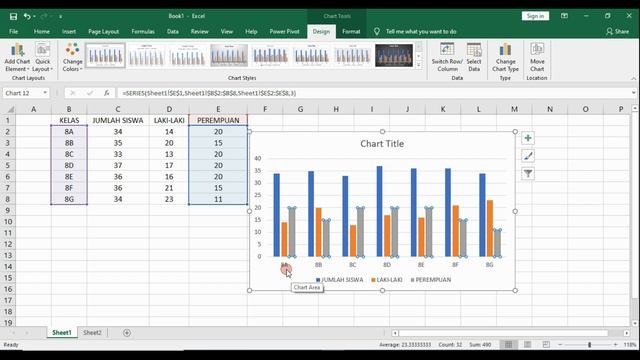Click the Select All corner triangle
This screenshot has height=360, width=640.
[x=11, y=109]
